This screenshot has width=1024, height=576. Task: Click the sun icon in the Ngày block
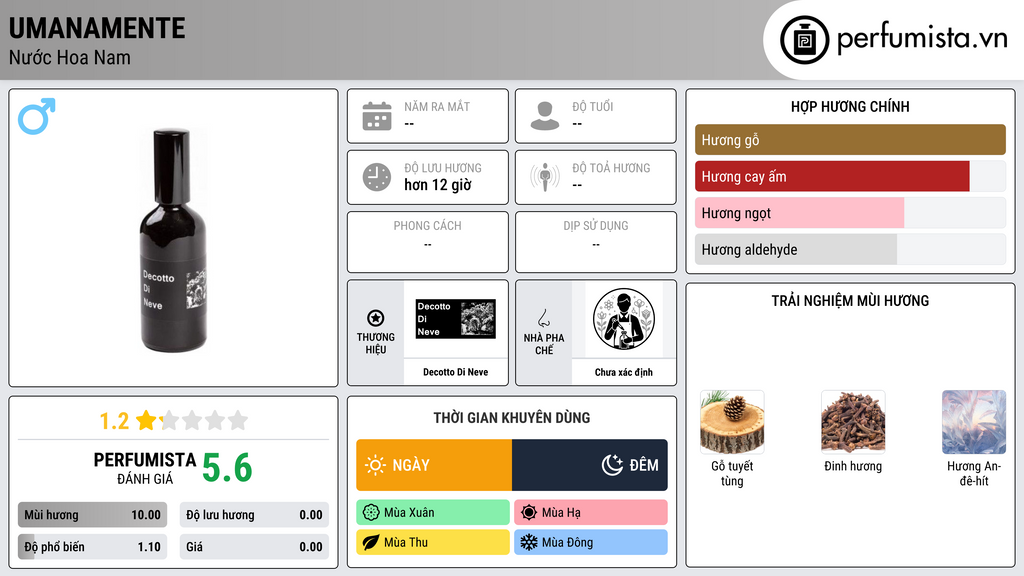click(376, 465)
